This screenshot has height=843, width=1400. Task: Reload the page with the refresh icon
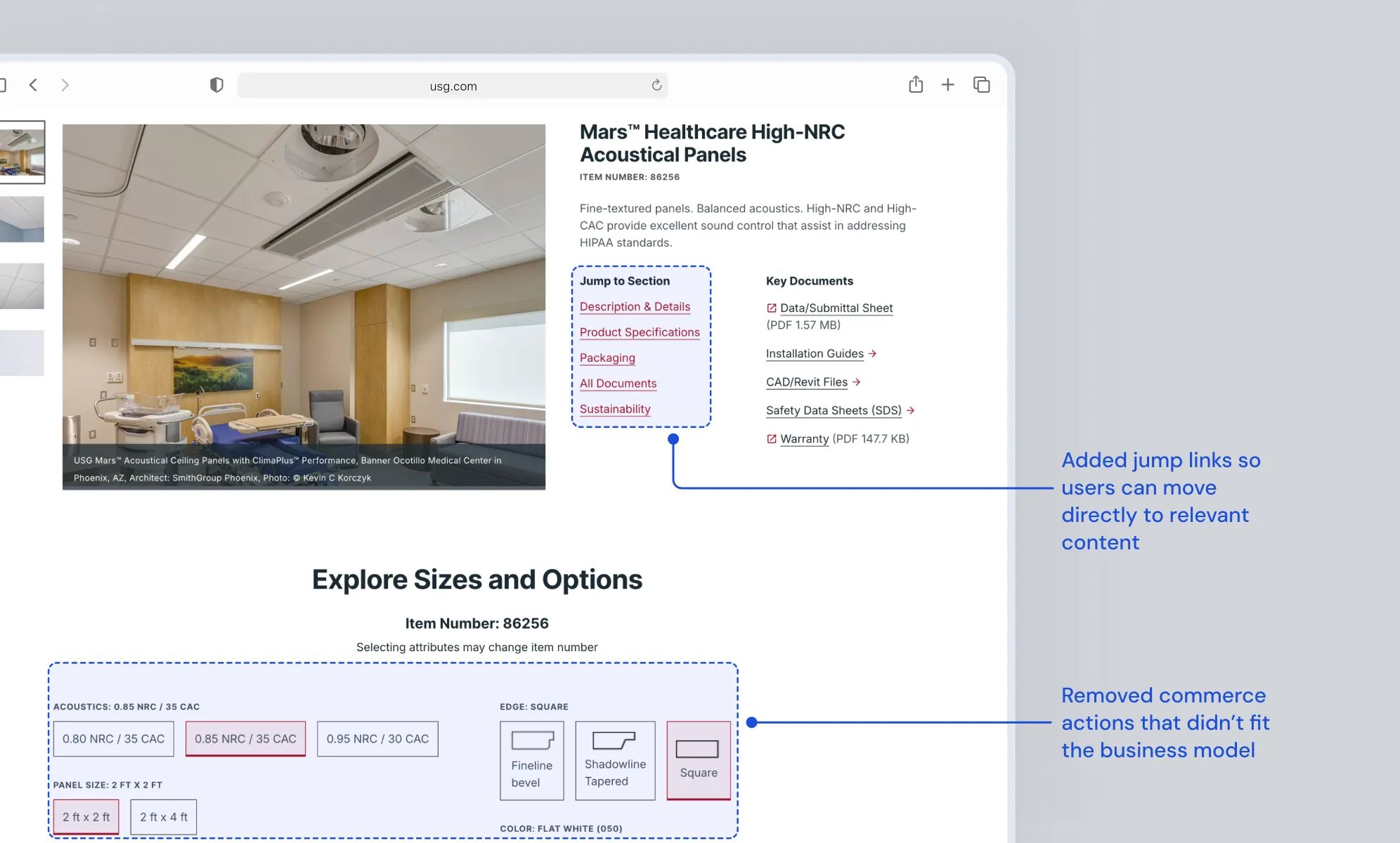[656, 85]
